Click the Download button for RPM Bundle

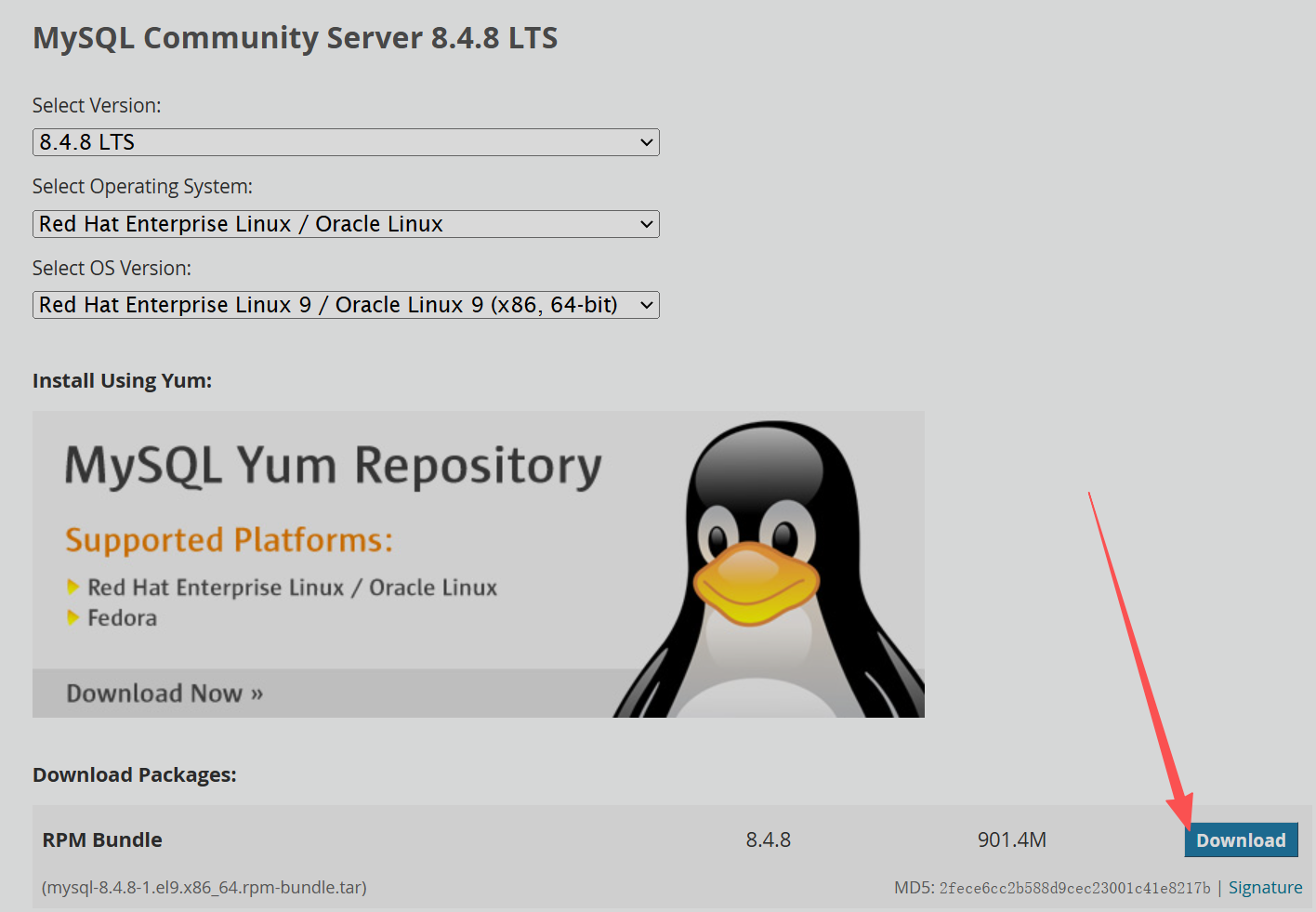(x=1241, y=840)
